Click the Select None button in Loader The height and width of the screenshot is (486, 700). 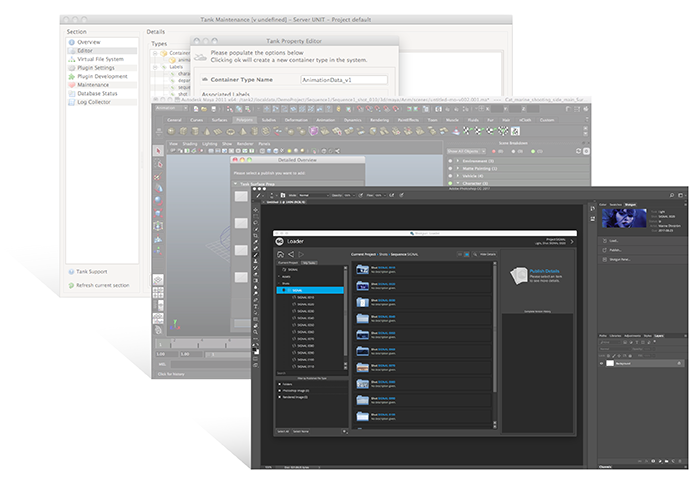tap(301, 432)
